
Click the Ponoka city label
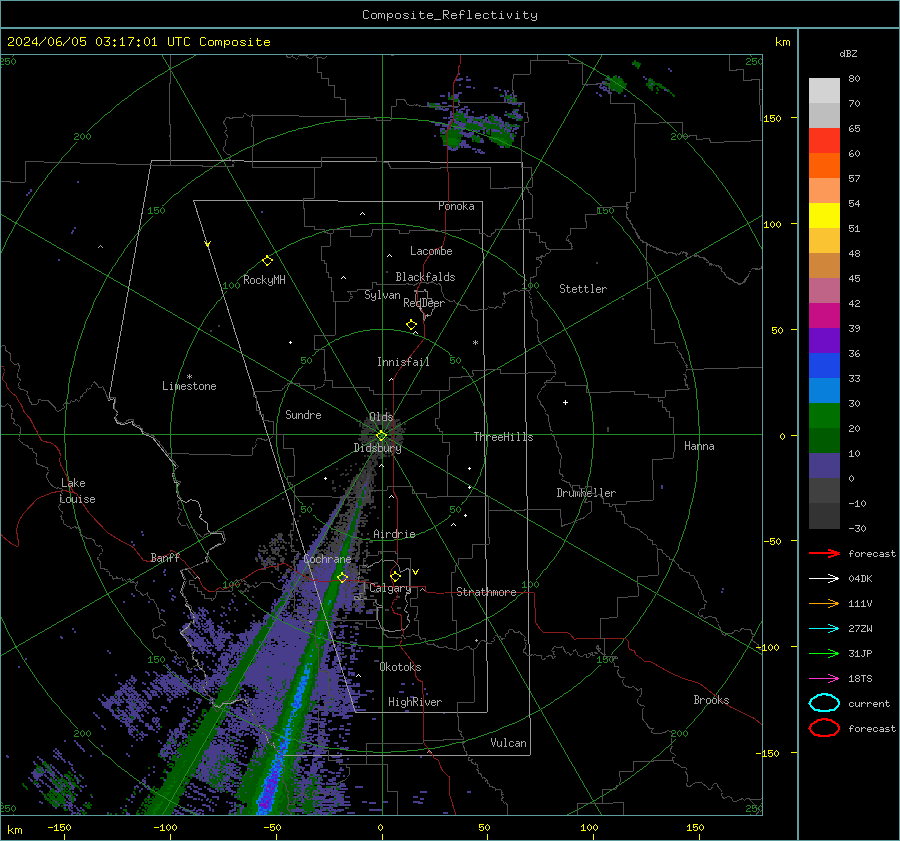point(456,206)
